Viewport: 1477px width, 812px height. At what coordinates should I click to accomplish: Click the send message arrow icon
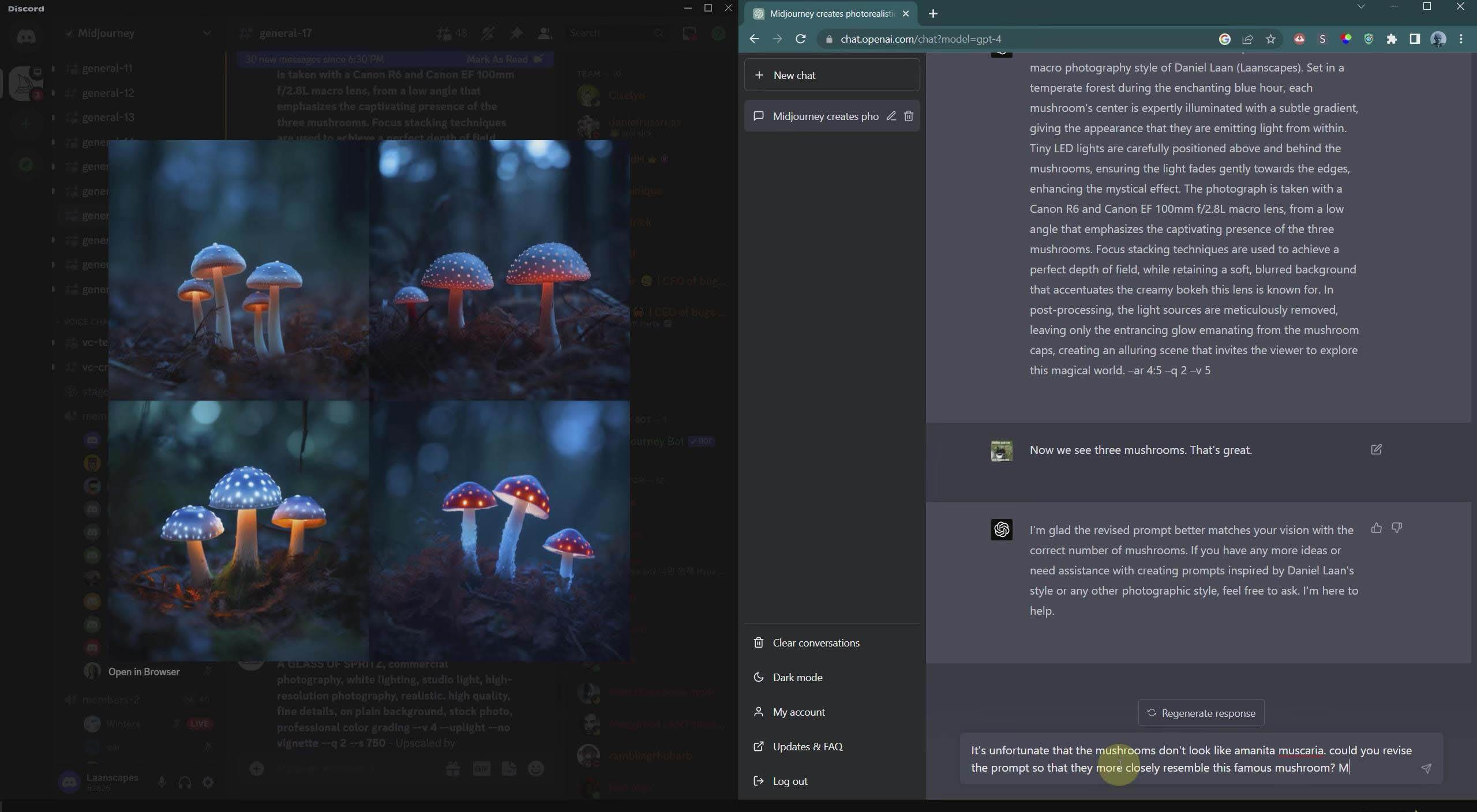[x=1427, y=769]
